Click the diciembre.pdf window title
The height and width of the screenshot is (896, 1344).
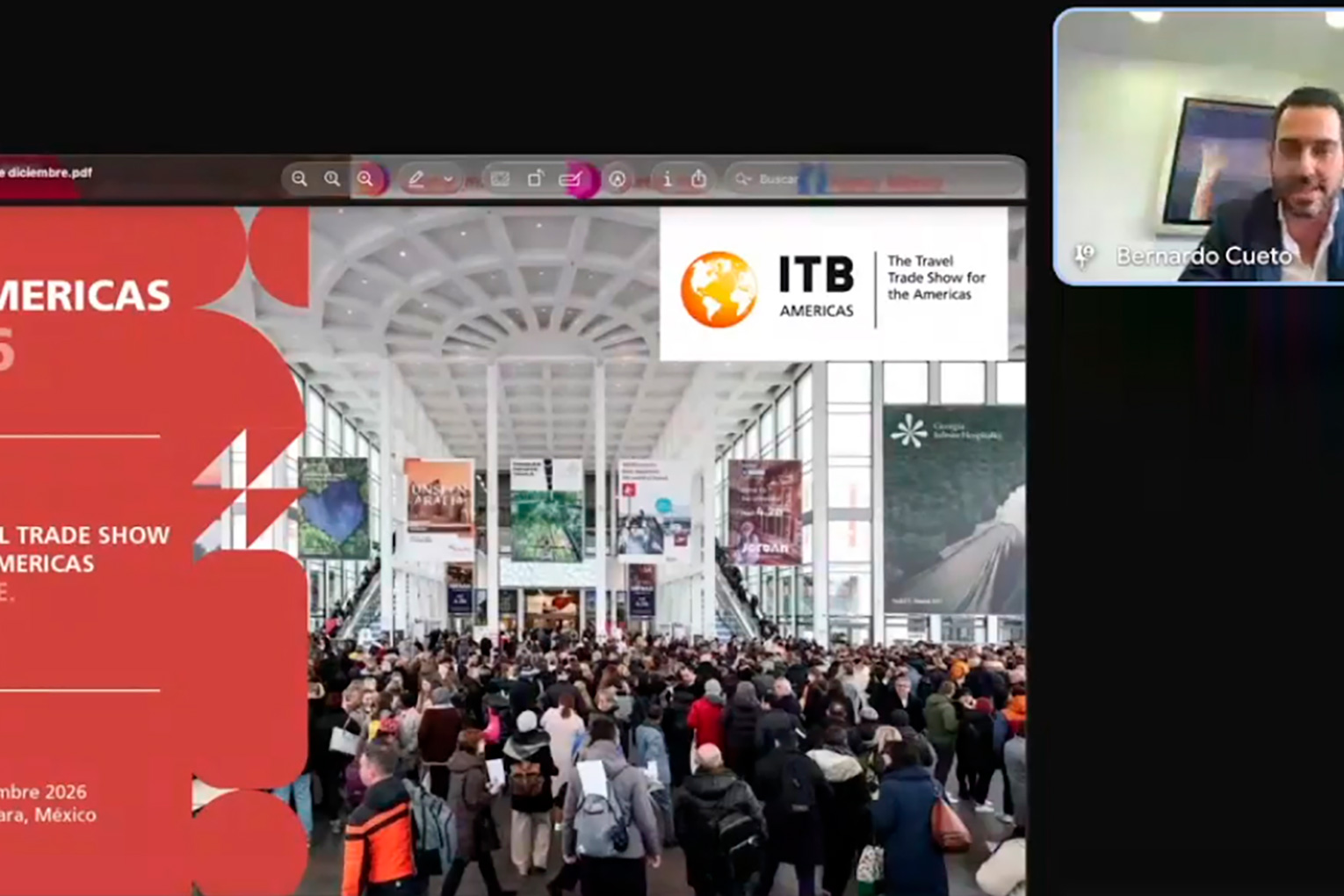coord(48,172)
